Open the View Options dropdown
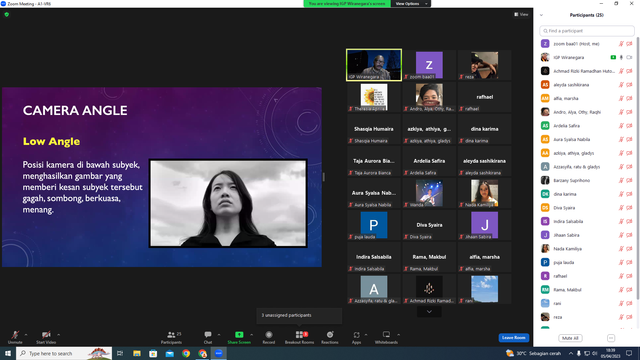Screen dimensions: 640x360 pyautogui.click(x=411, y=4)
